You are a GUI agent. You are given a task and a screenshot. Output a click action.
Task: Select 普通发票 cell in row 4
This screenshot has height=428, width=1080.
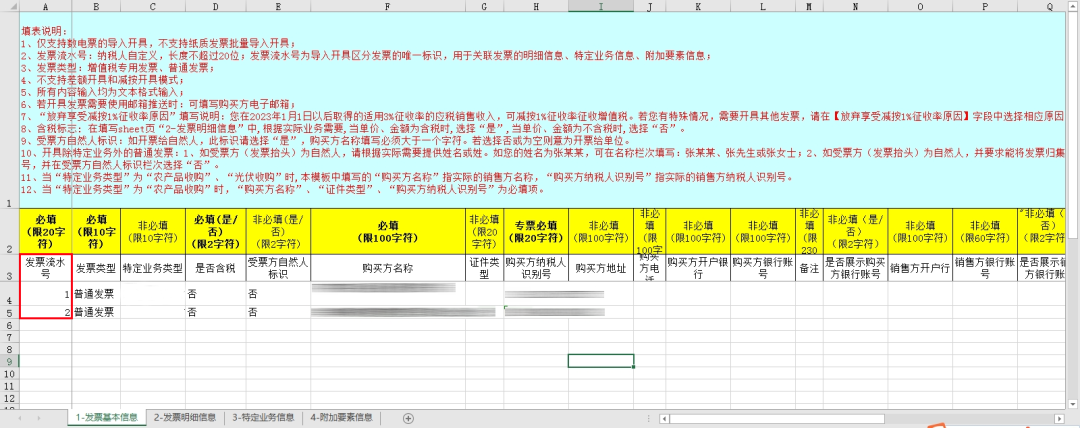tap(95, 294)
